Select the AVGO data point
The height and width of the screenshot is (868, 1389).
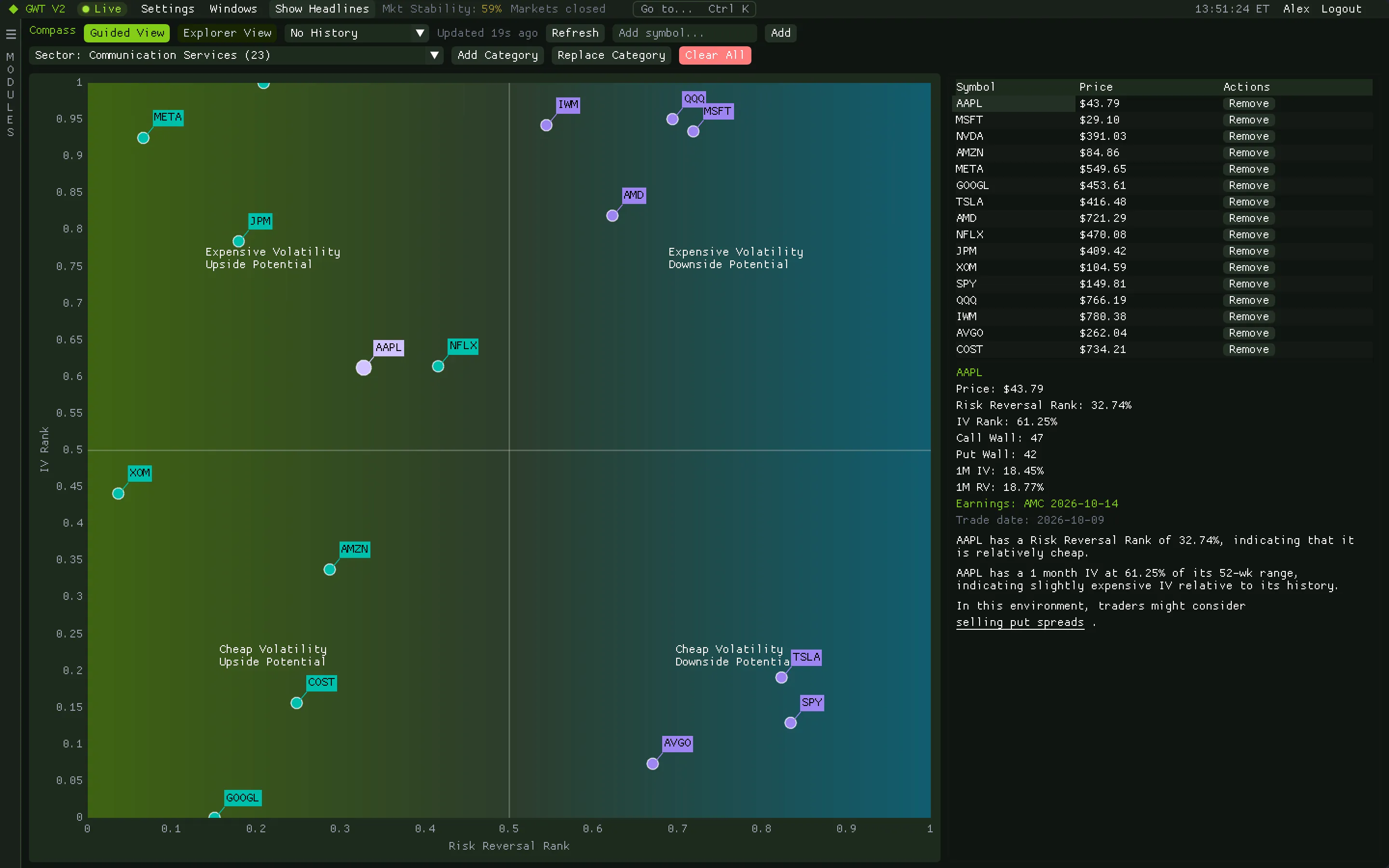pyautogui.click(x=653, y=763)
